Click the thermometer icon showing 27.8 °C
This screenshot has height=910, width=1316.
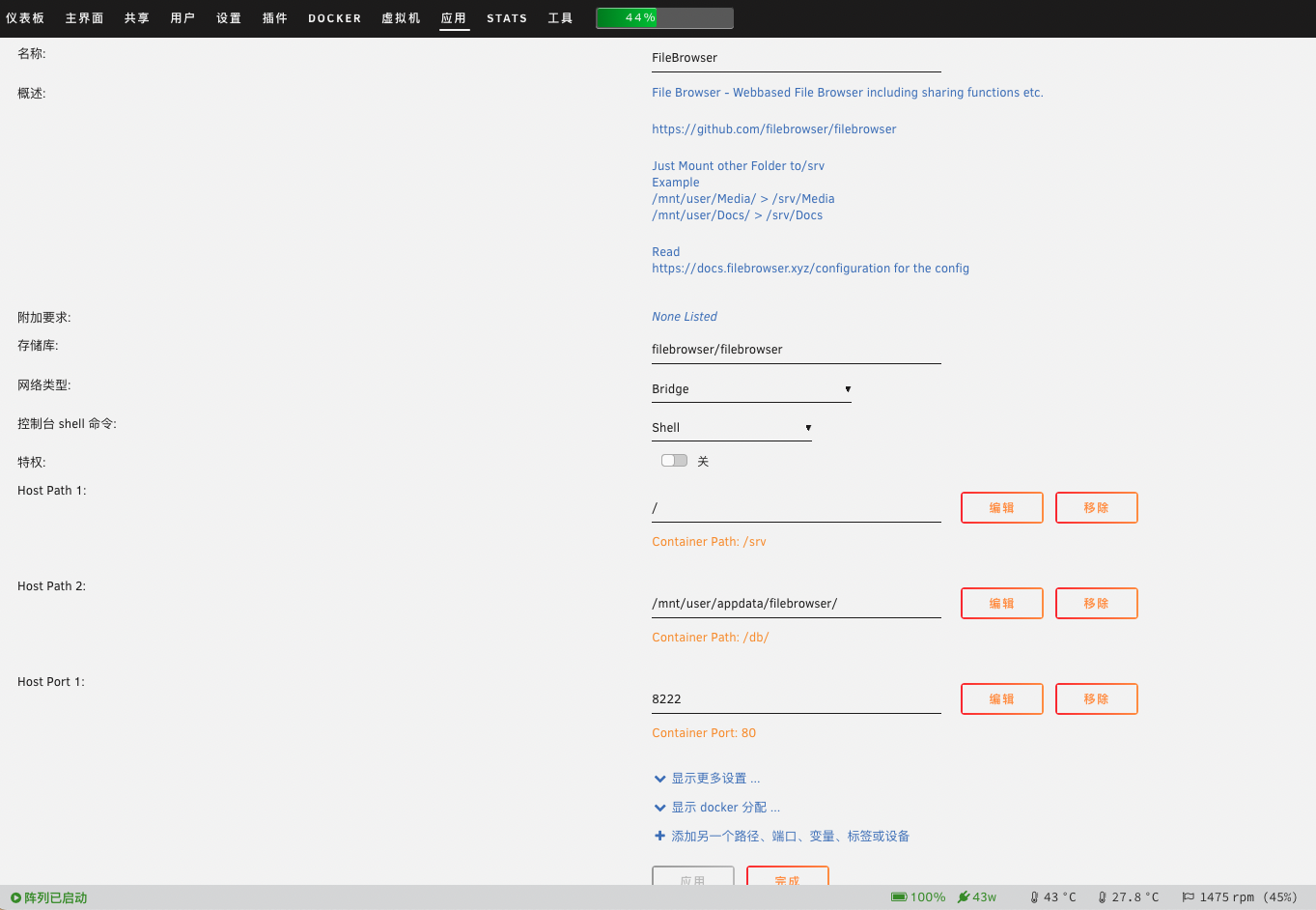pos(1102,897)
